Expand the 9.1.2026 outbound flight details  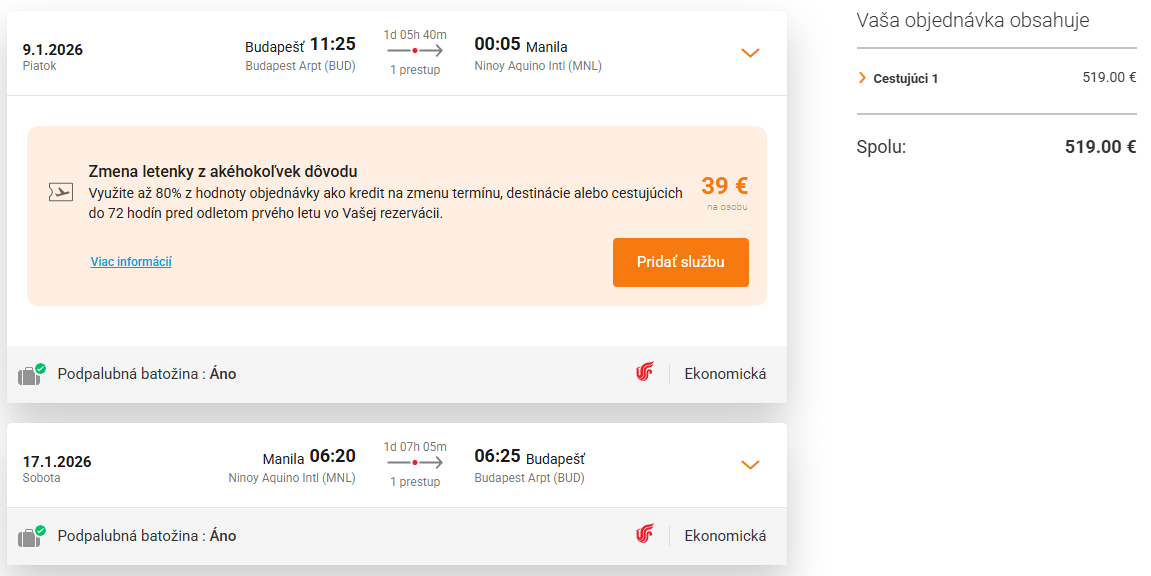(750, 54)
